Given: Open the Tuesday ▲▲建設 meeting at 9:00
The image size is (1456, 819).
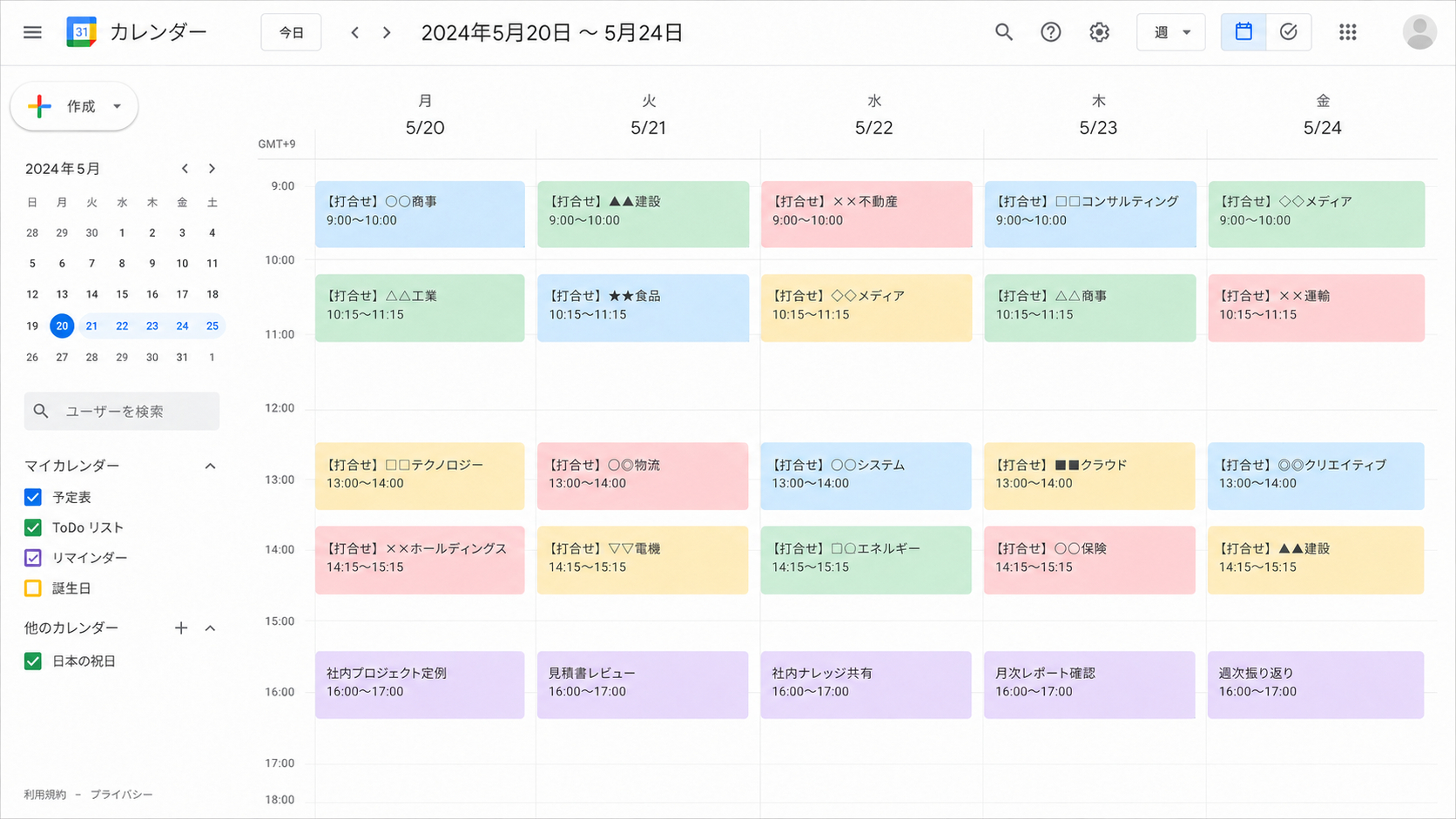Looking at the screenshot, I should pos(643,214).
